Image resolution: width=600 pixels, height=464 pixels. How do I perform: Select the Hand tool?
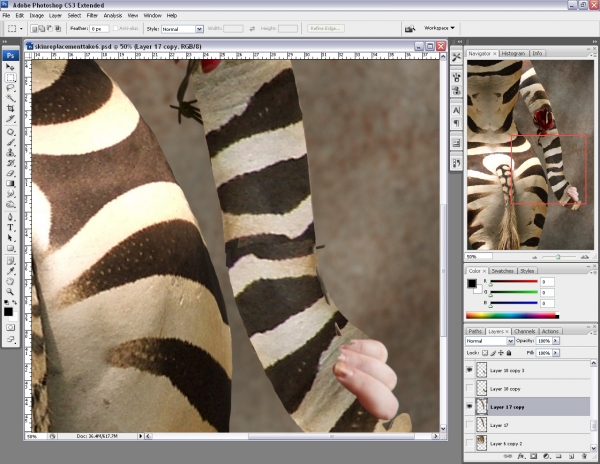10,282
